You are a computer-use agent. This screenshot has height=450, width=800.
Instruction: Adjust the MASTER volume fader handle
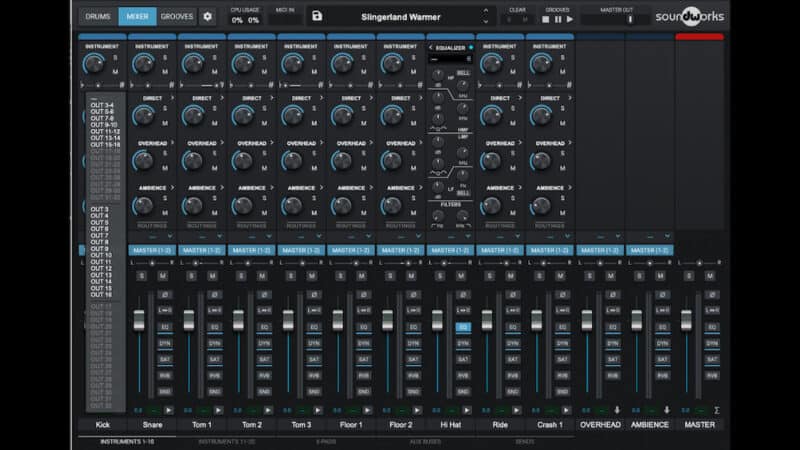(x=687, y=319)
